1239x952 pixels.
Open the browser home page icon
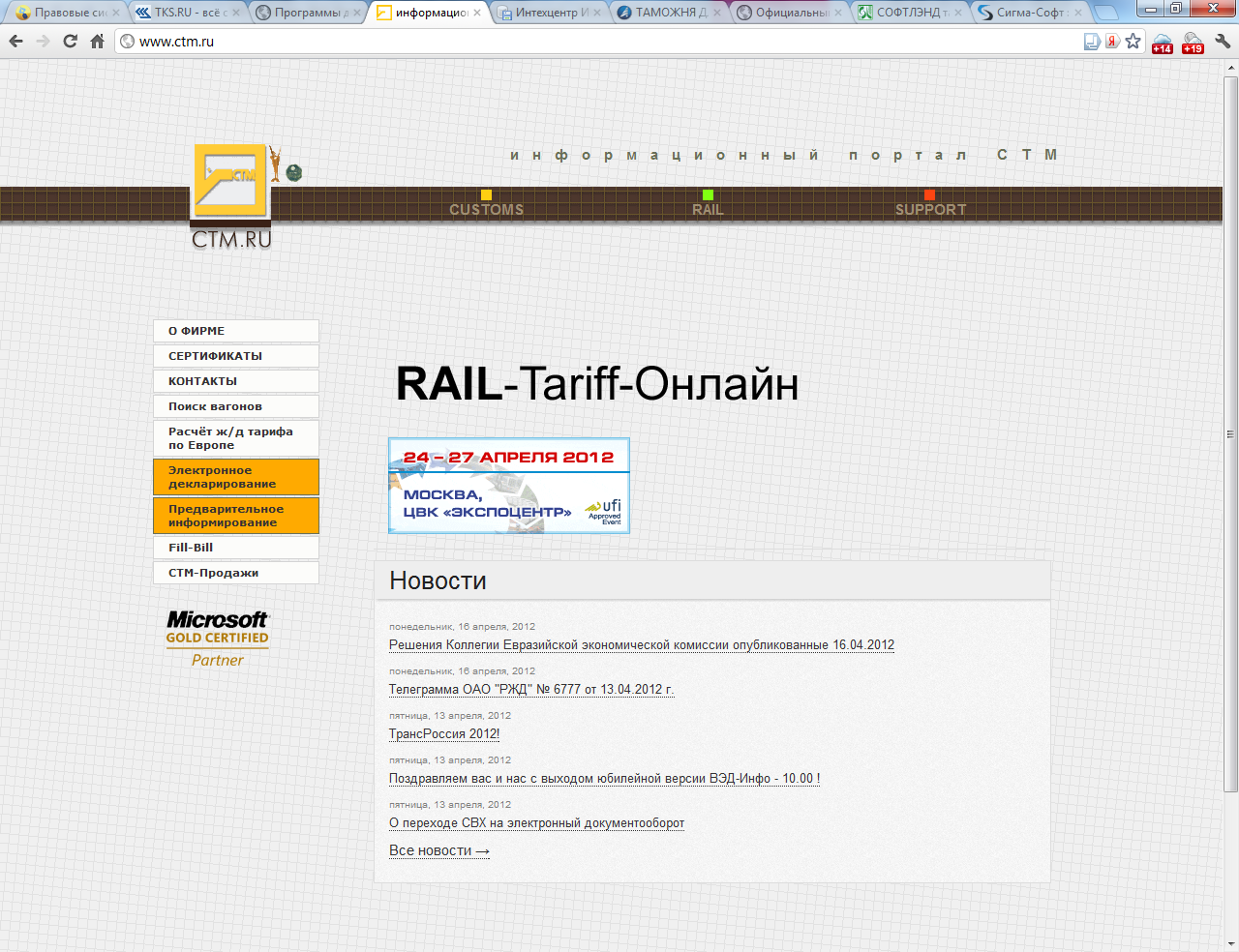[x=97, y=41]
